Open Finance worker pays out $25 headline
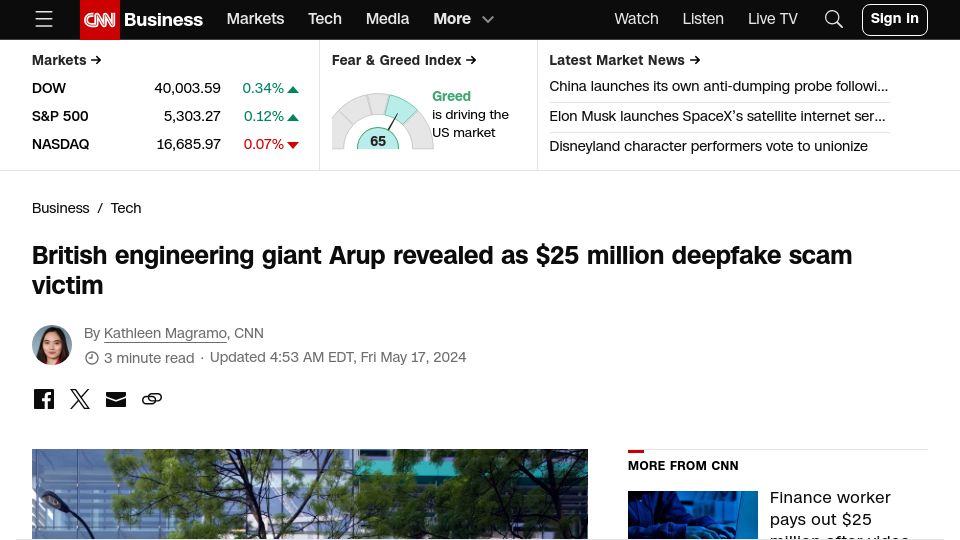 pos(839,514)
